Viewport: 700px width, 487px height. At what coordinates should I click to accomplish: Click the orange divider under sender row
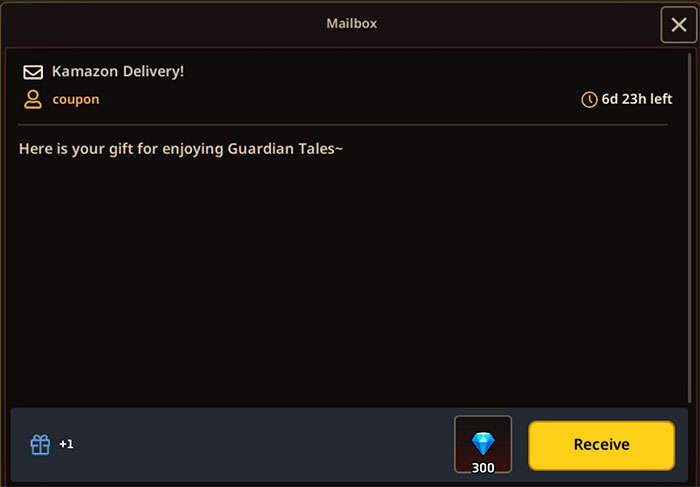tap(342, 125)
